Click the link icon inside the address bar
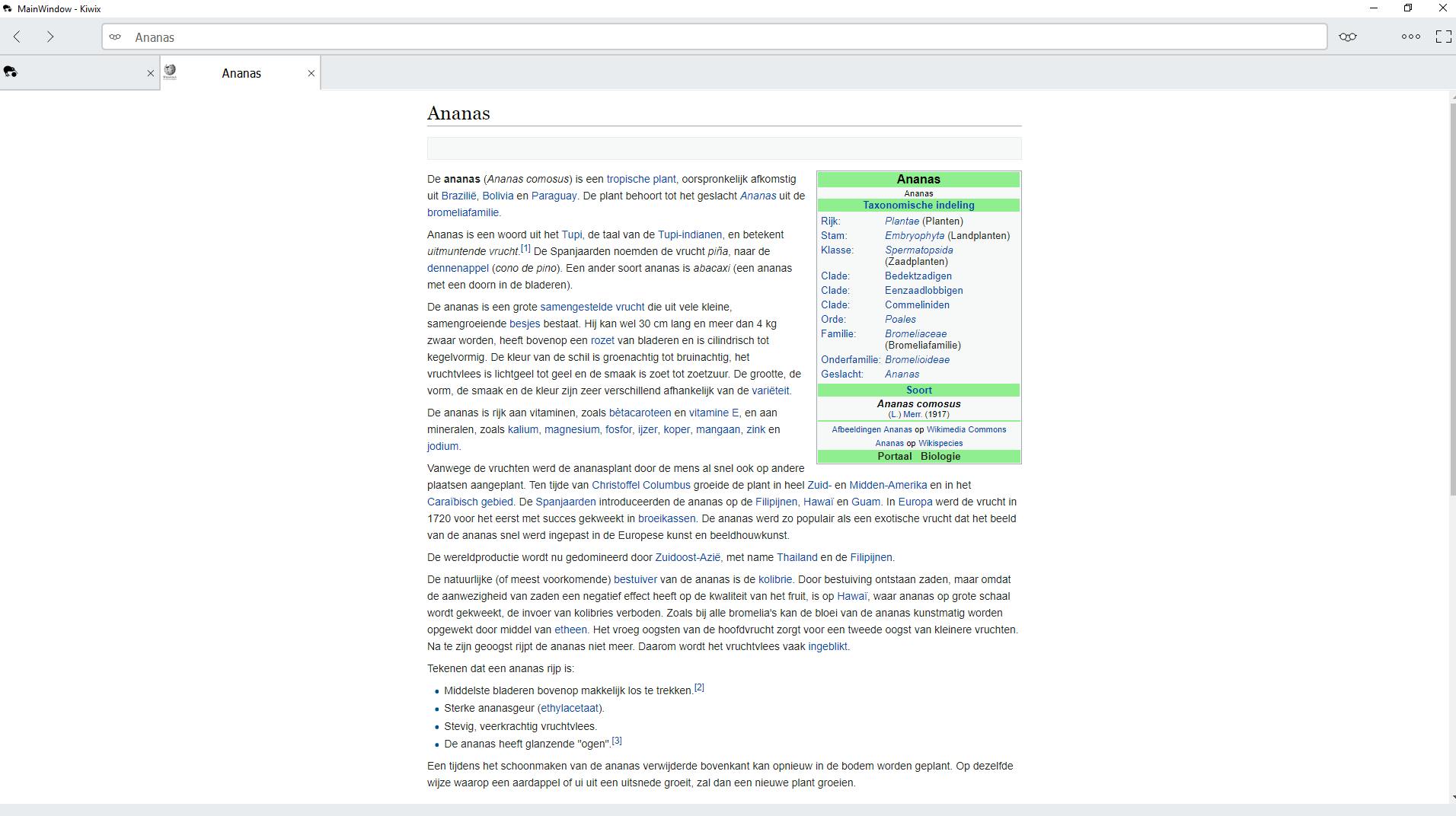This screenshot has width=1456, height=816. (115, 37)
